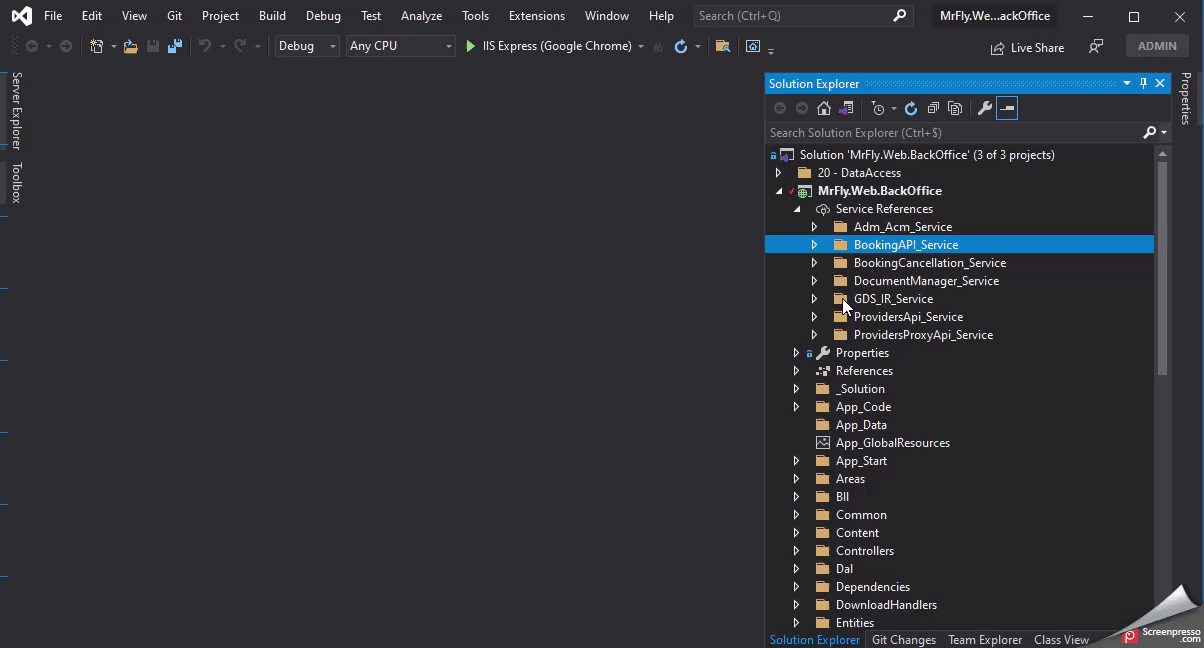Select the Solution 'MrFly.Web.BackOffice' root node
Viewport: 1204px width, 648px height.
click(927, 155)
